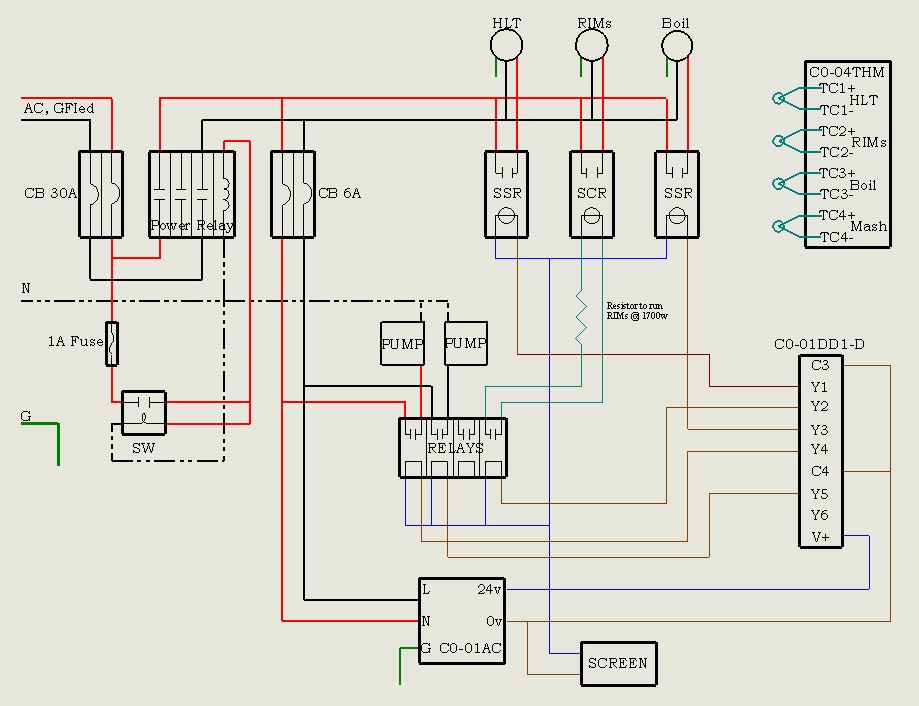Screen dimensions: 919x706
Task: Click the "Mash" thermocouple label
Action: tap(869, 226)
